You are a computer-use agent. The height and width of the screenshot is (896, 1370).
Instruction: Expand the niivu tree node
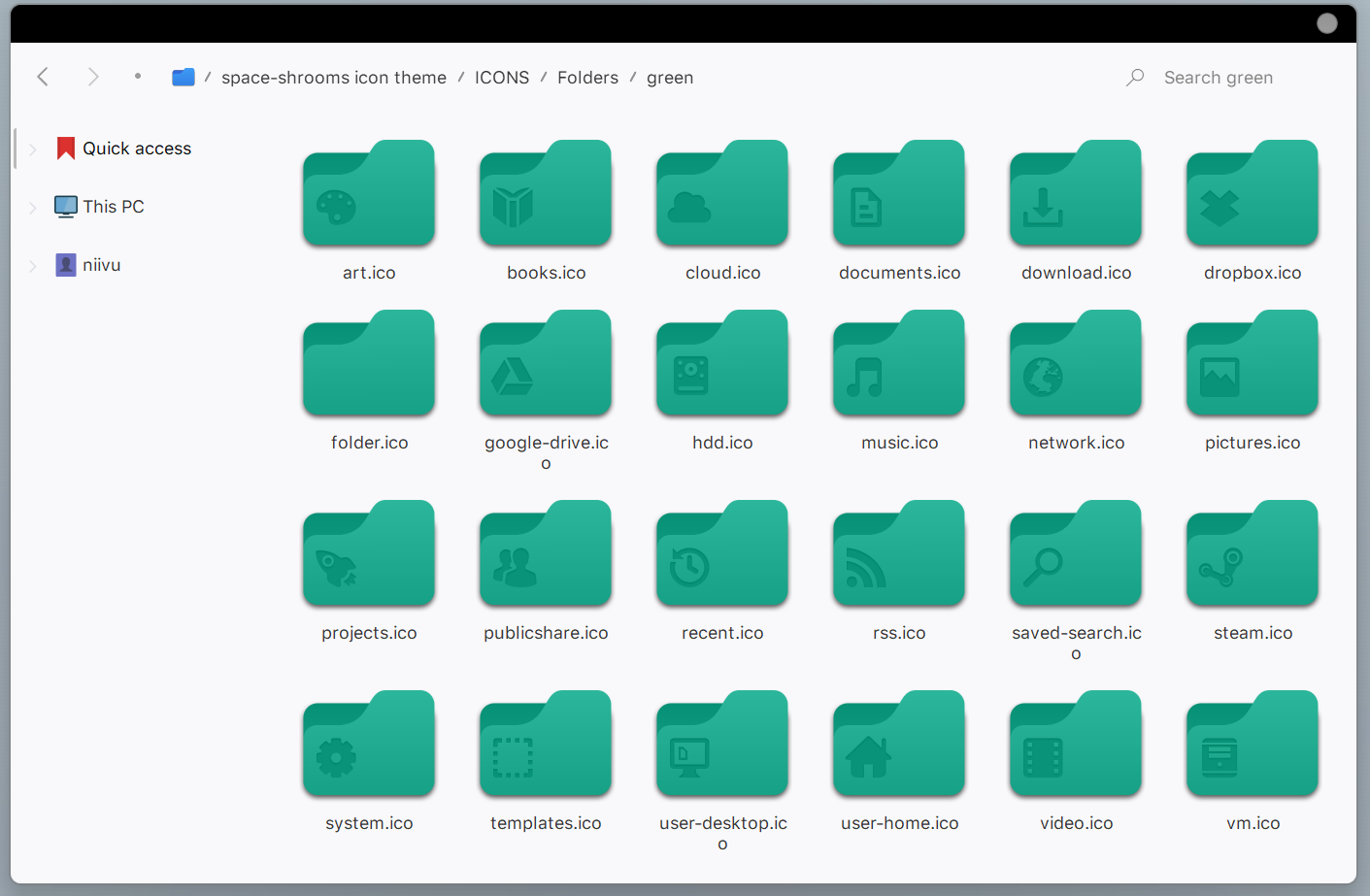32,265
